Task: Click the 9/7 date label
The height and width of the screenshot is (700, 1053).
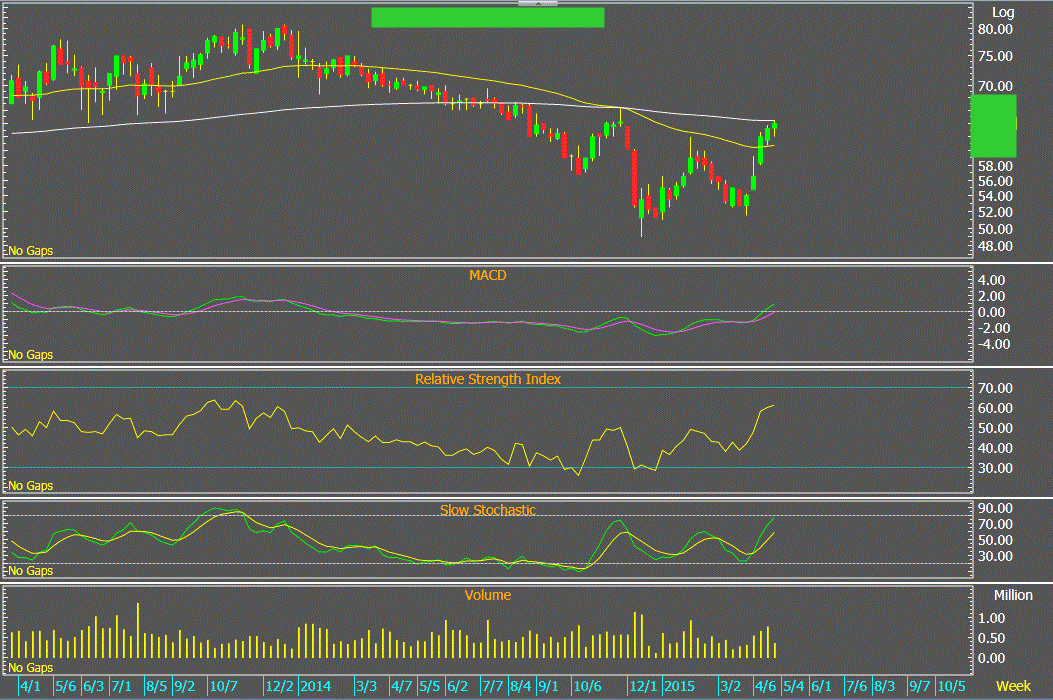Action: pos(919,686)
